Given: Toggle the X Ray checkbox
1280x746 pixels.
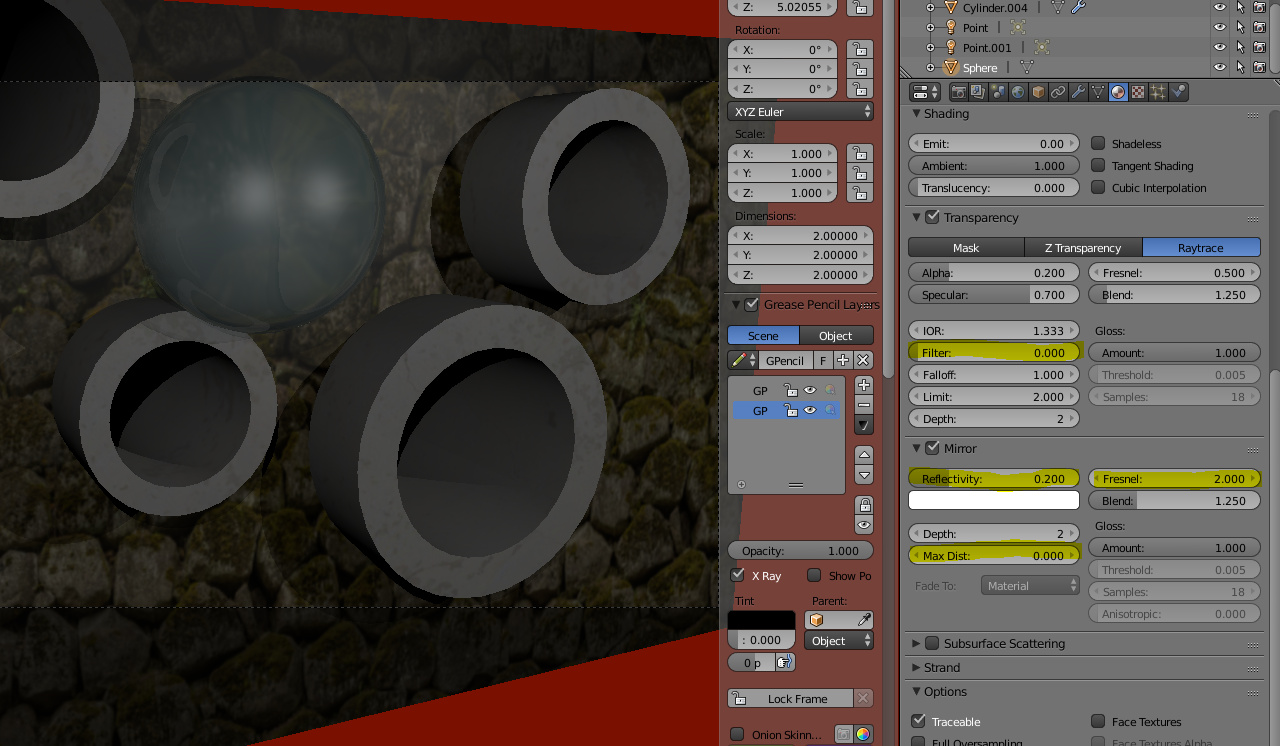Looking at the screenshot, I should [738, 575].
